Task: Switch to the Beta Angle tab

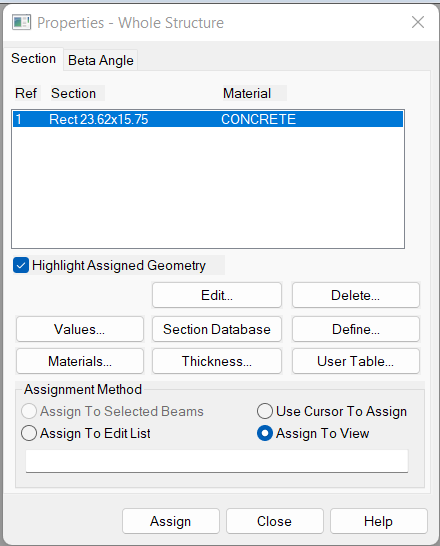Action: (x=101, y=60)
